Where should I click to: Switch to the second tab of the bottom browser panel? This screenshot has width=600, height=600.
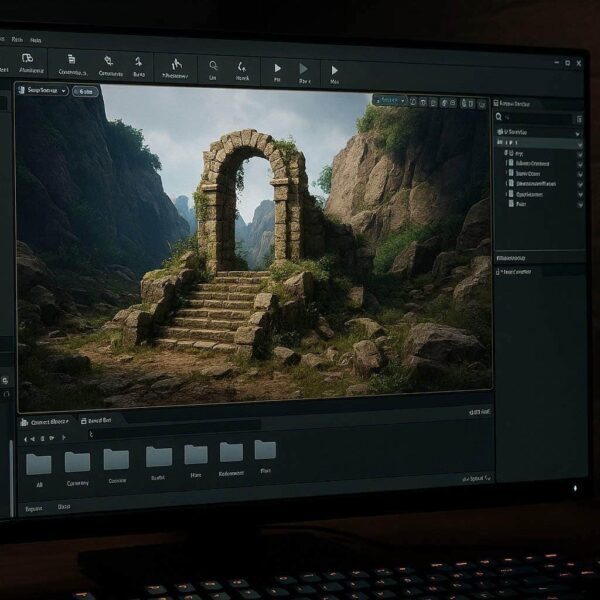pyautogui.click(x=96, y=421)
